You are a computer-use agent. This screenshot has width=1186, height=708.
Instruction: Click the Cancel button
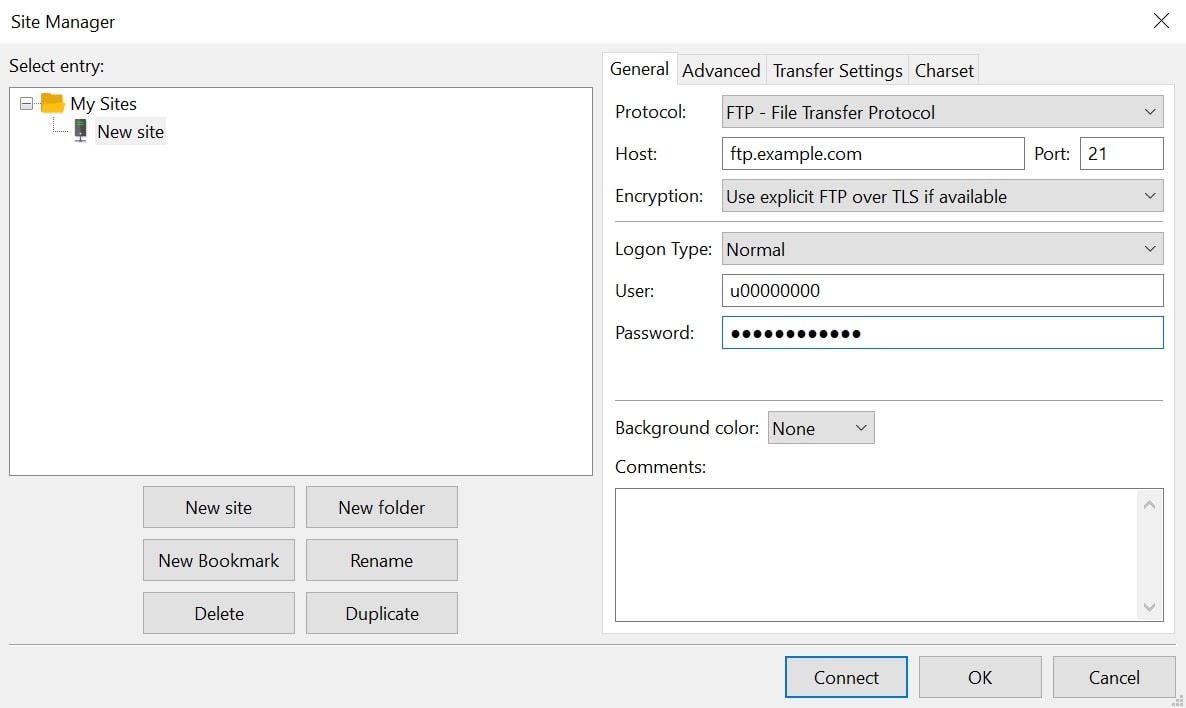(x=1113, y=677)
